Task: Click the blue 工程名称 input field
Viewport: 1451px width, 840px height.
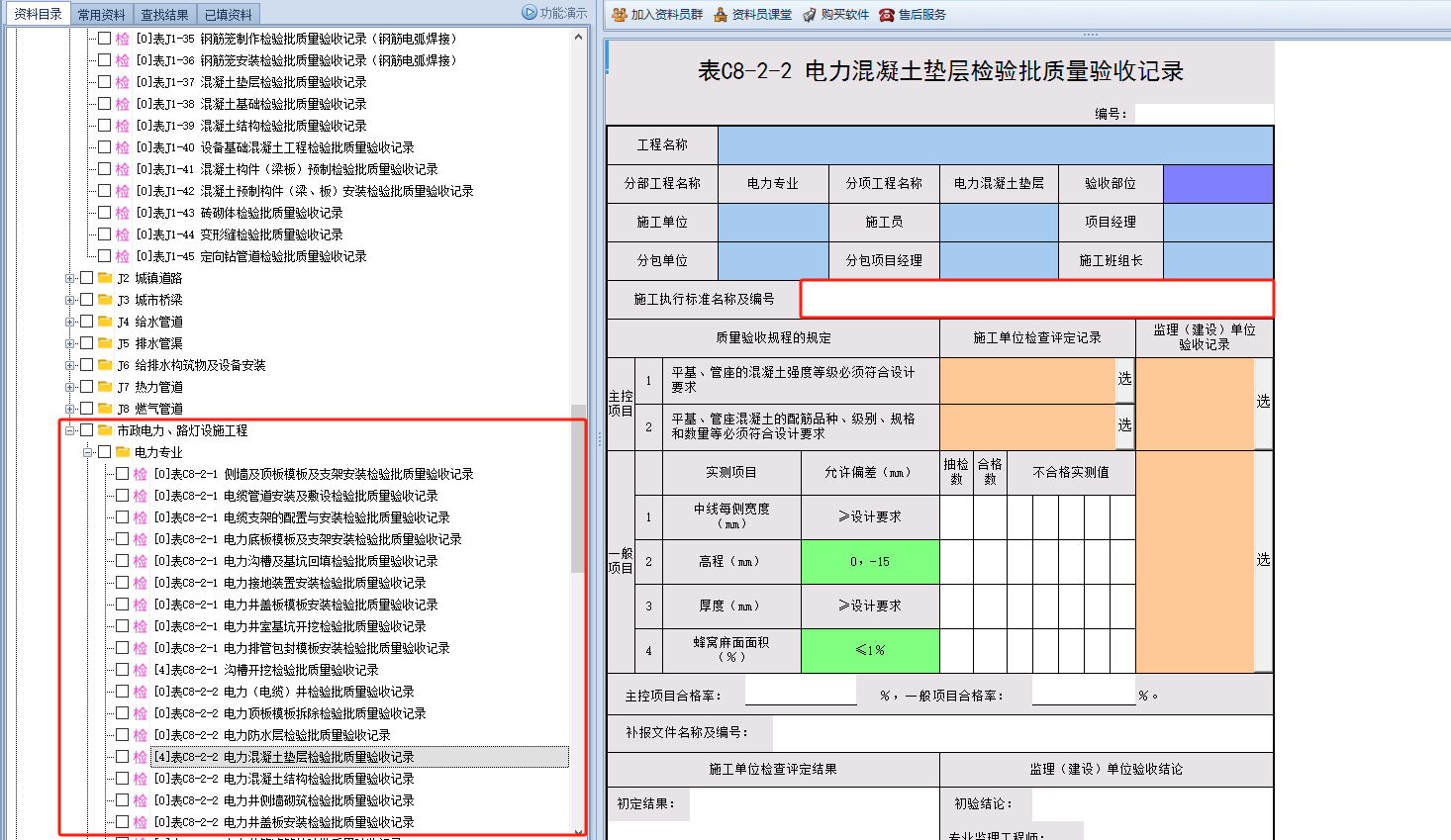Action: 996,145
